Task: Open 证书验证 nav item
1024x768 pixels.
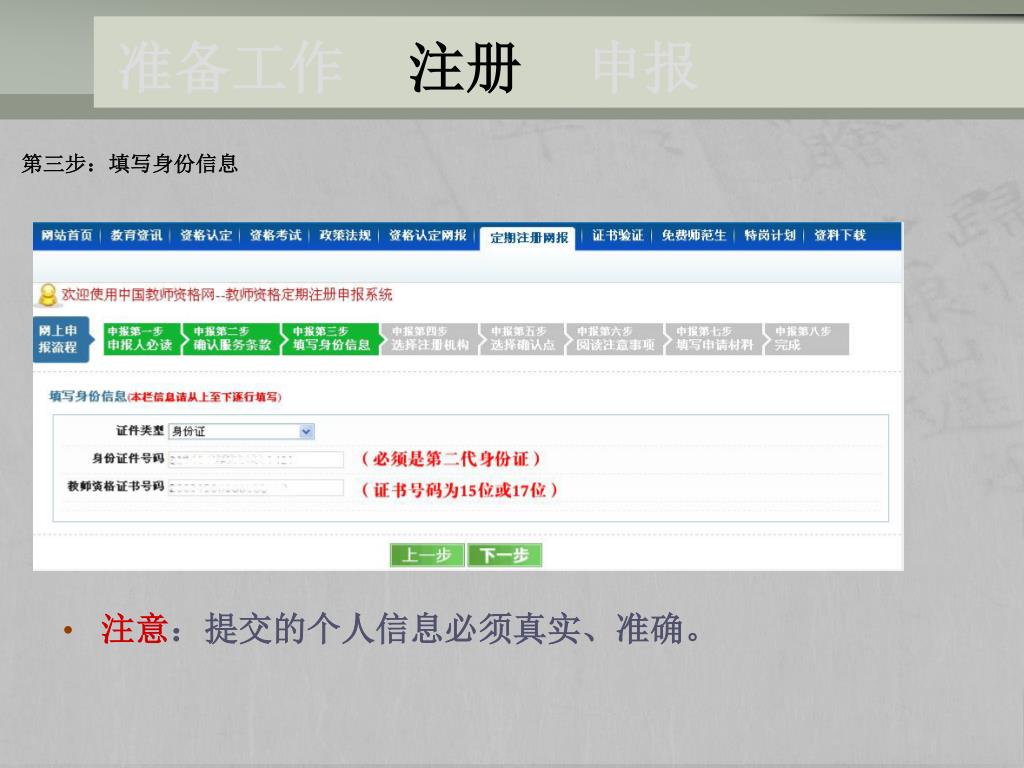Action: (617, 235)
